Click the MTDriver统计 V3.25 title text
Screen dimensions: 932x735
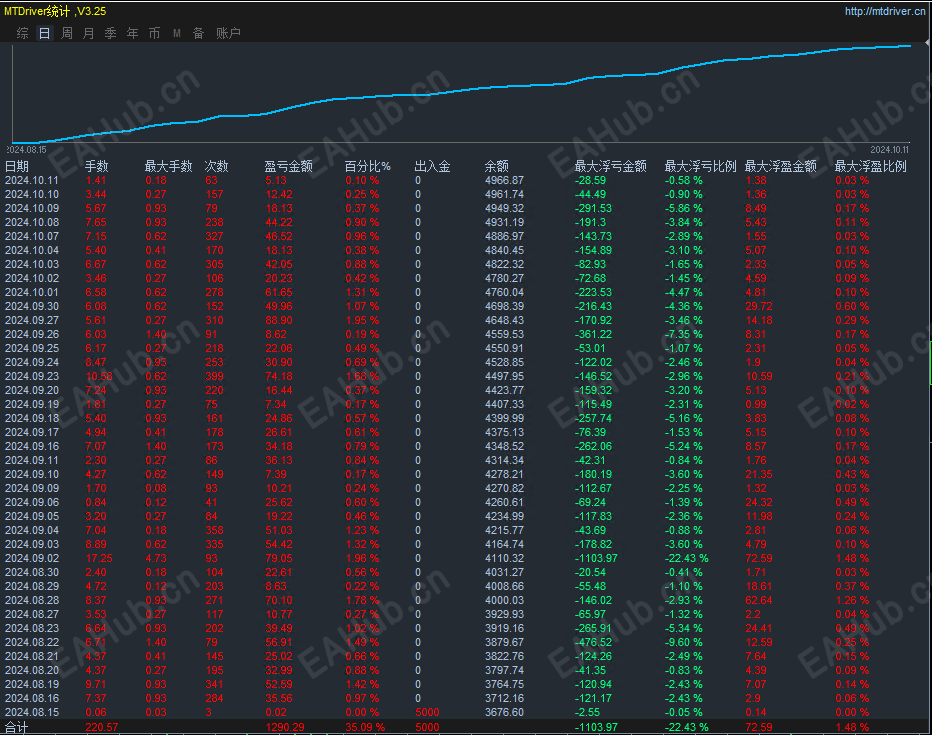(55, 11)
